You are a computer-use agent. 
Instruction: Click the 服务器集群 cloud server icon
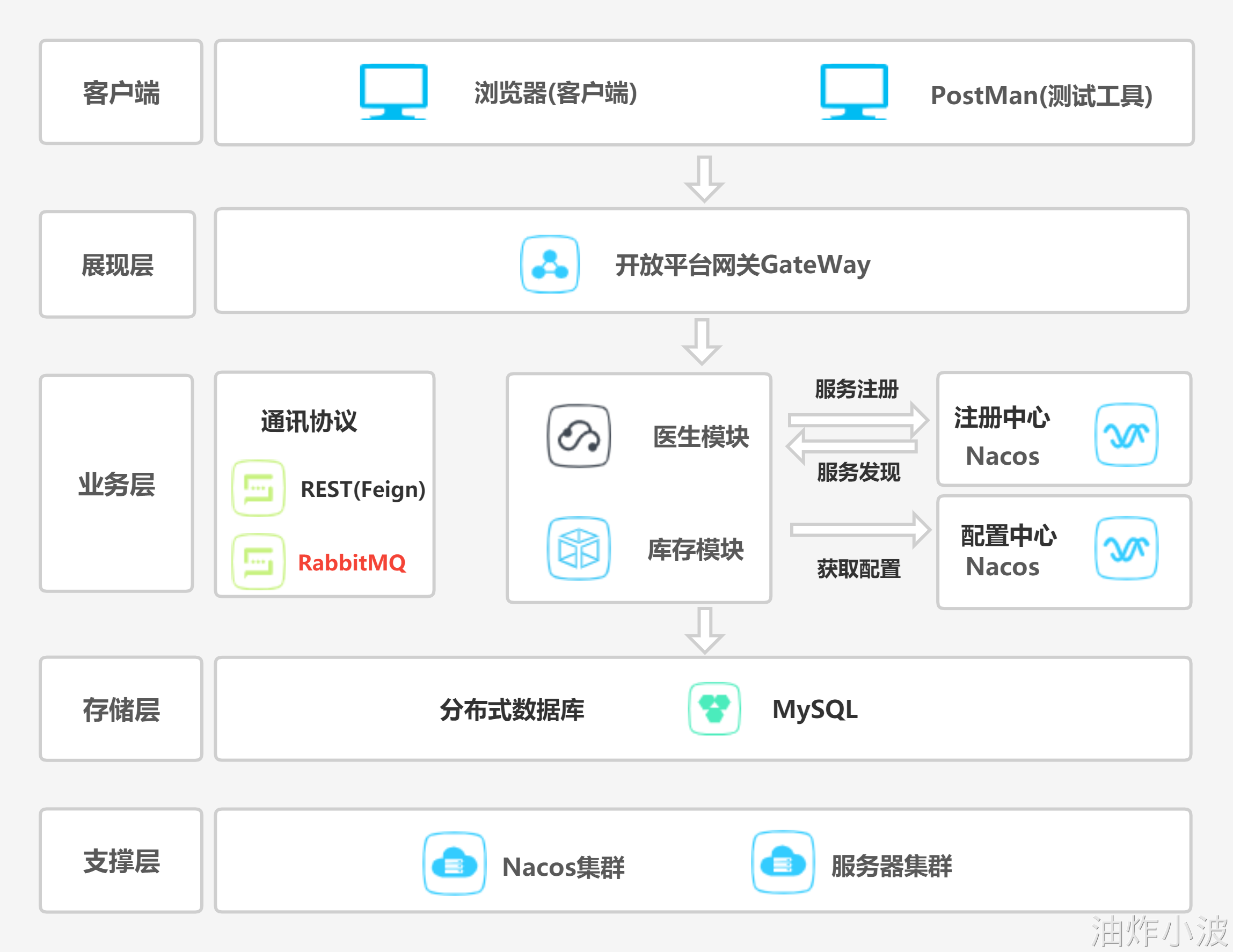click(x=783, y=862)
